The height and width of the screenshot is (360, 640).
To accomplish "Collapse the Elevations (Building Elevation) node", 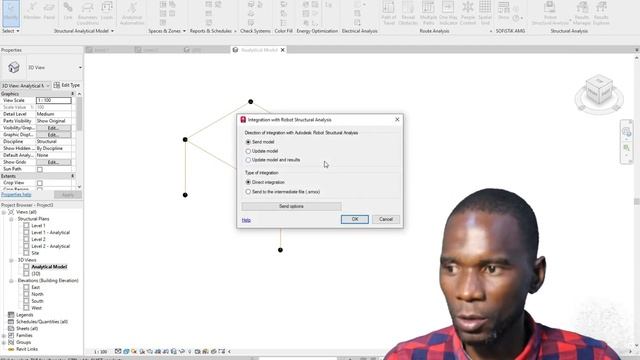I will click(x=11, y=281).
